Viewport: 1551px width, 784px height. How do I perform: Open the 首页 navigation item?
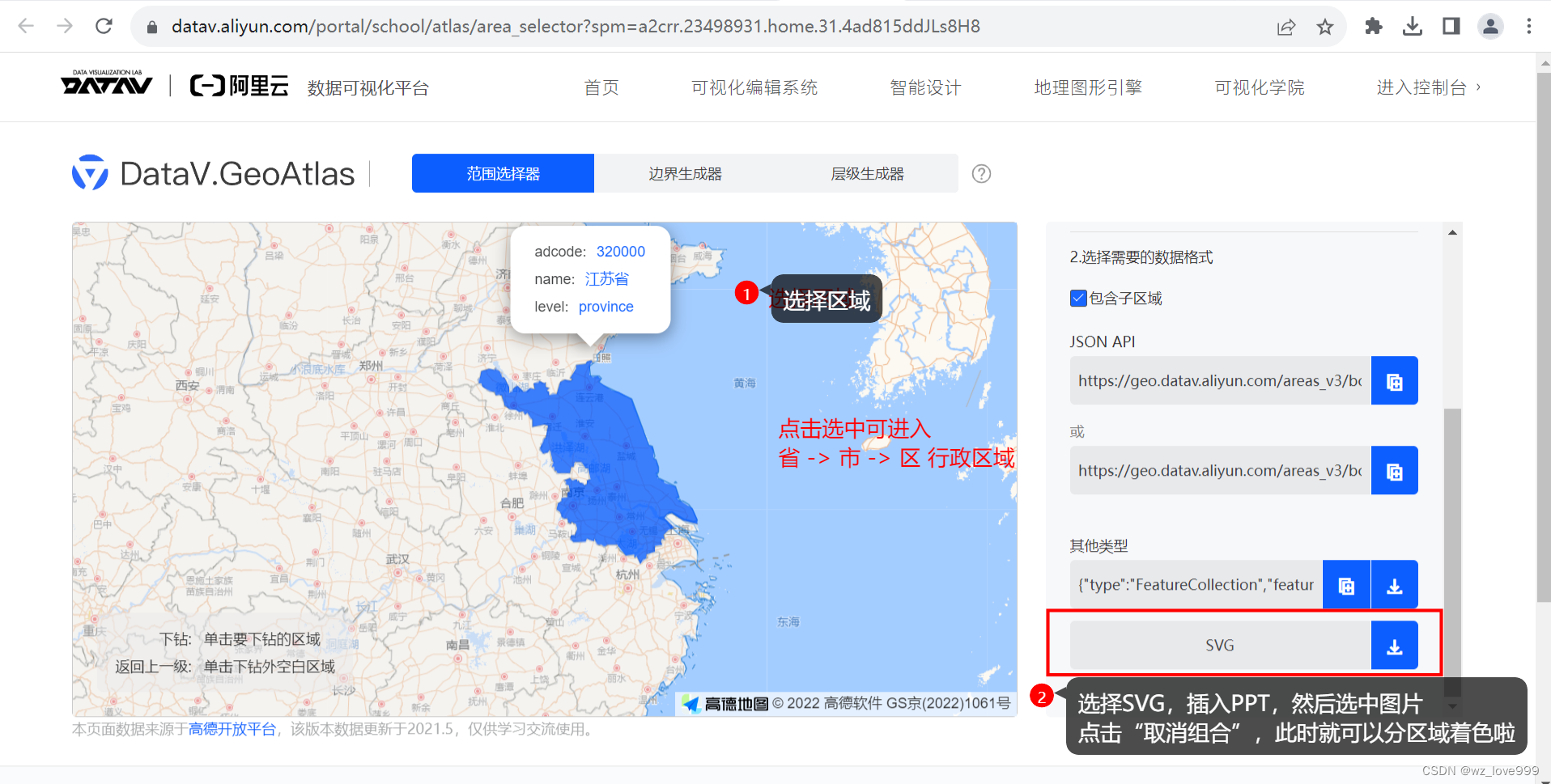coord(601,87)
